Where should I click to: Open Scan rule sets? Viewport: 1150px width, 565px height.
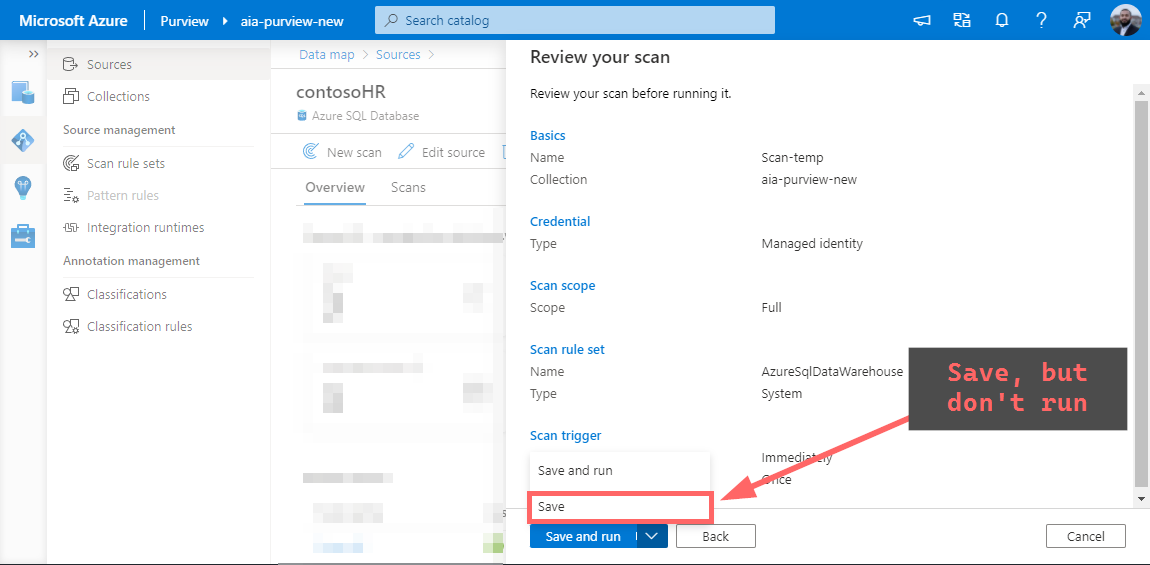point(158,164)
